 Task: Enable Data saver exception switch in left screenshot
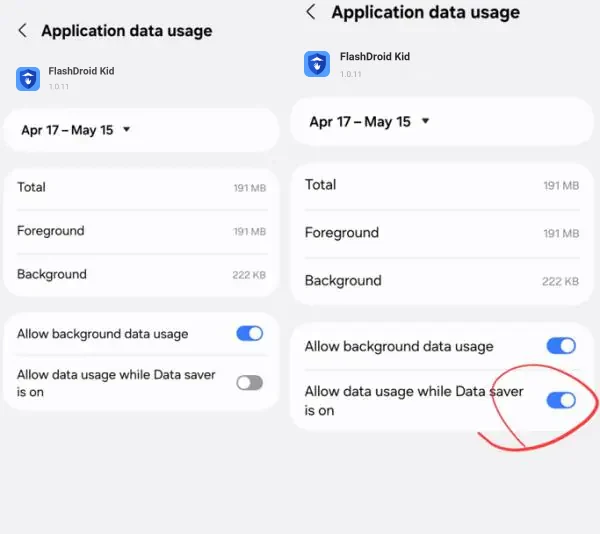coord(249,383)
